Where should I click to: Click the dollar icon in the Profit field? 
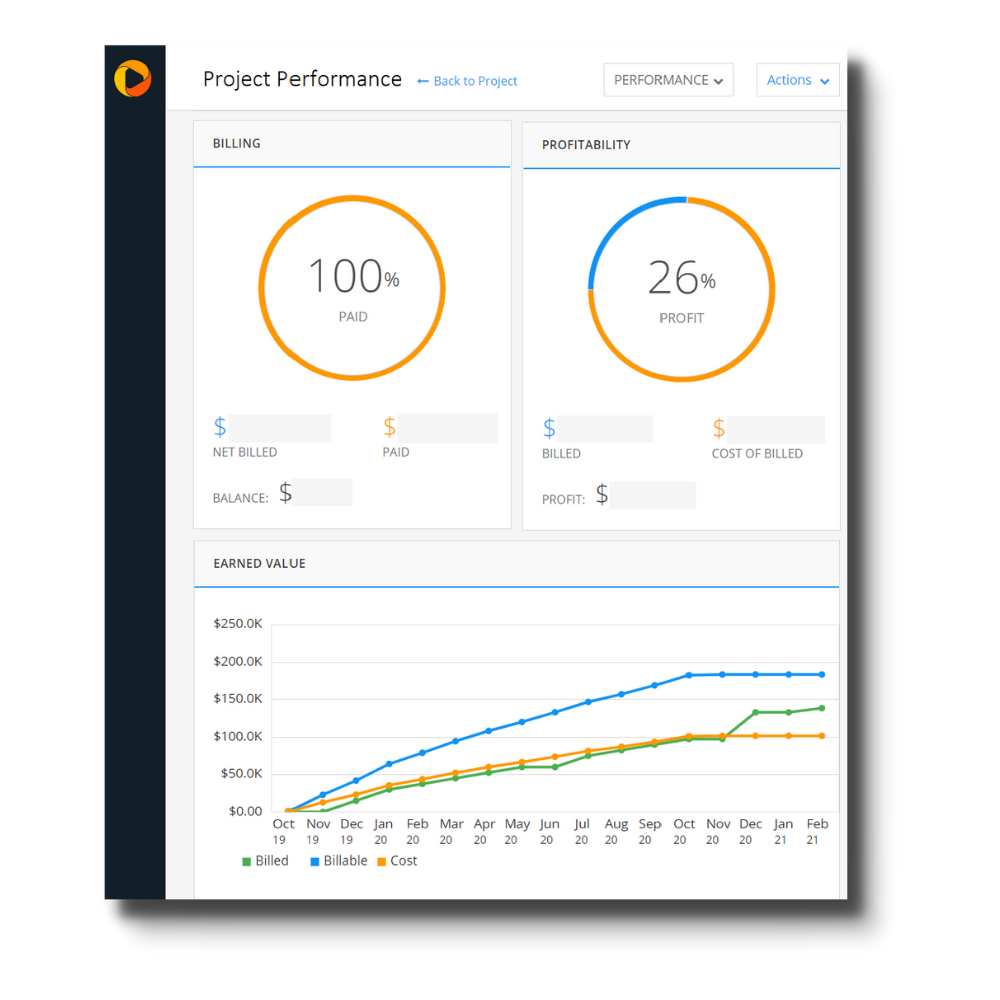pos(601,493)
